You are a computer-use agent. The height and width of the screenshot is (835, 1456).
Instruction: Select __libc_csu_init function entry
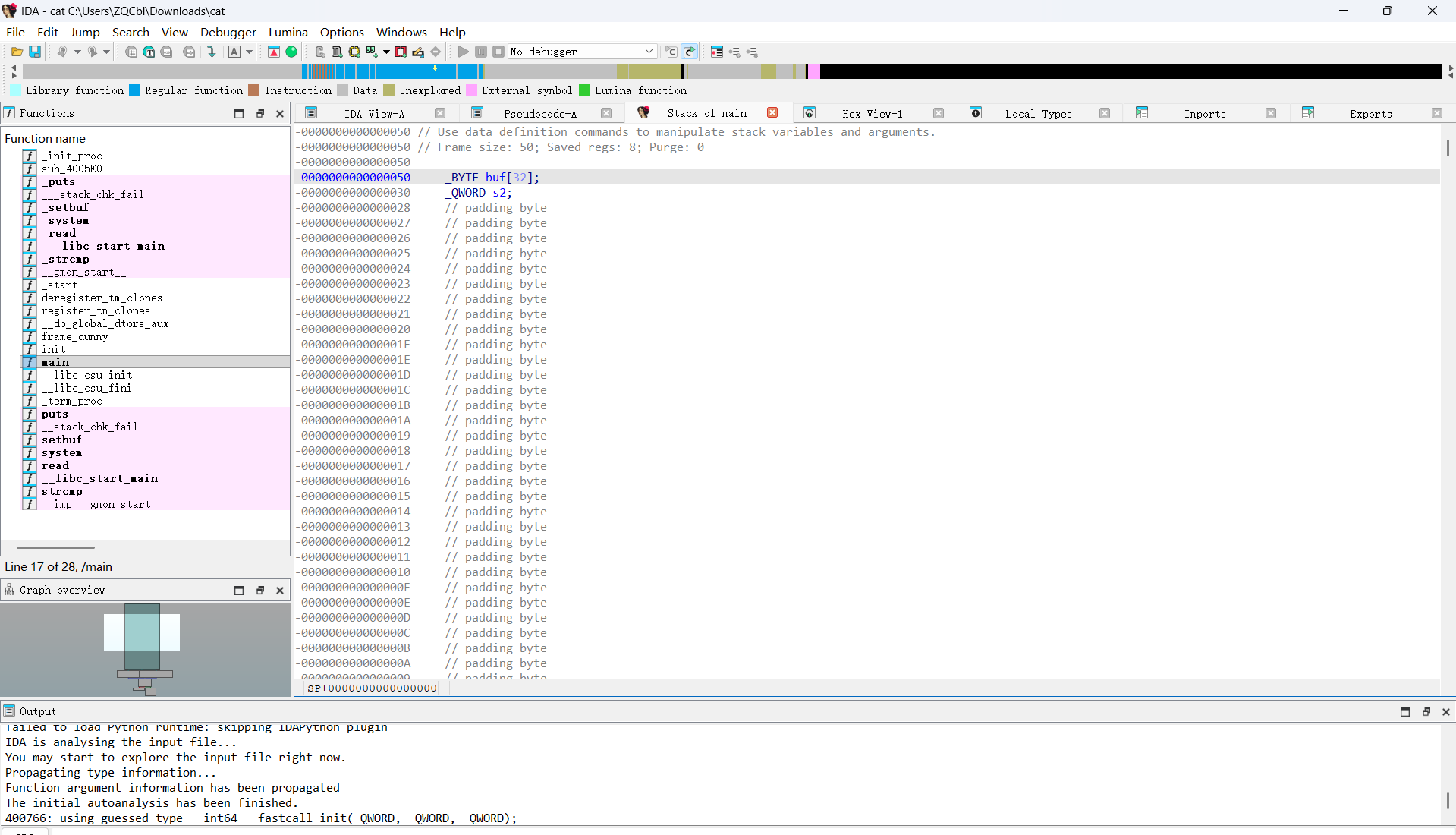[155, 375]
